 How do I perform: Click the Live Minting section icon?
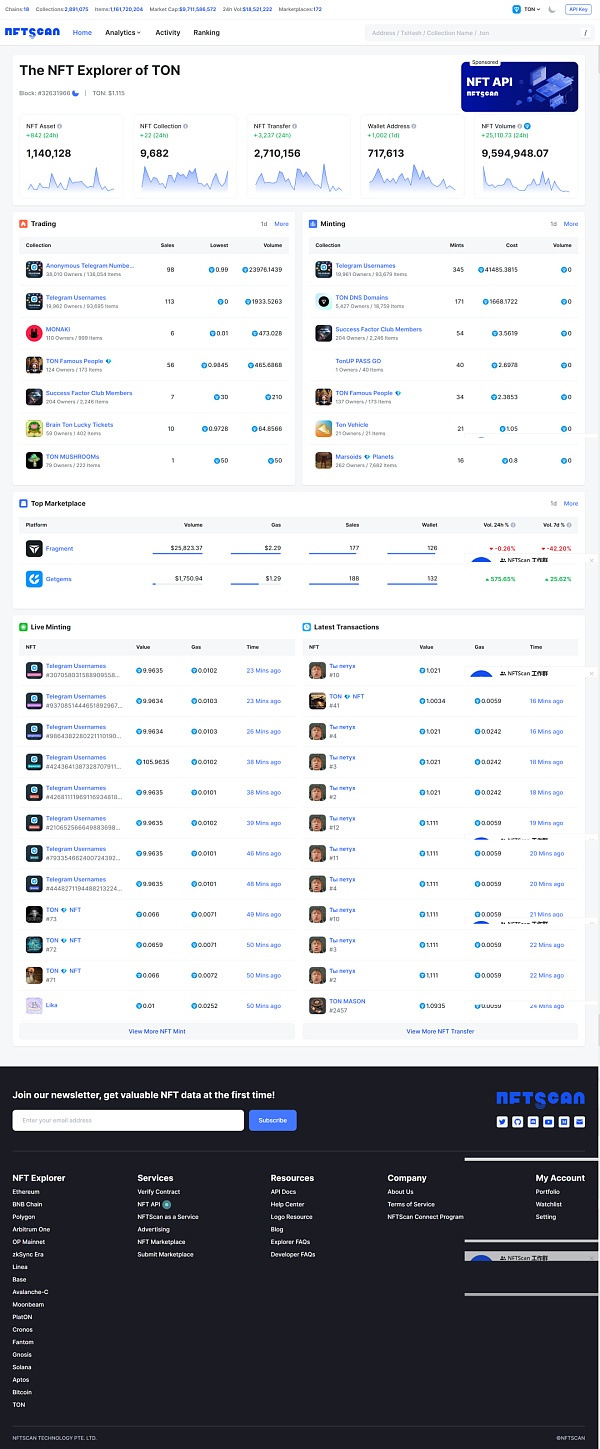(23, 627)
